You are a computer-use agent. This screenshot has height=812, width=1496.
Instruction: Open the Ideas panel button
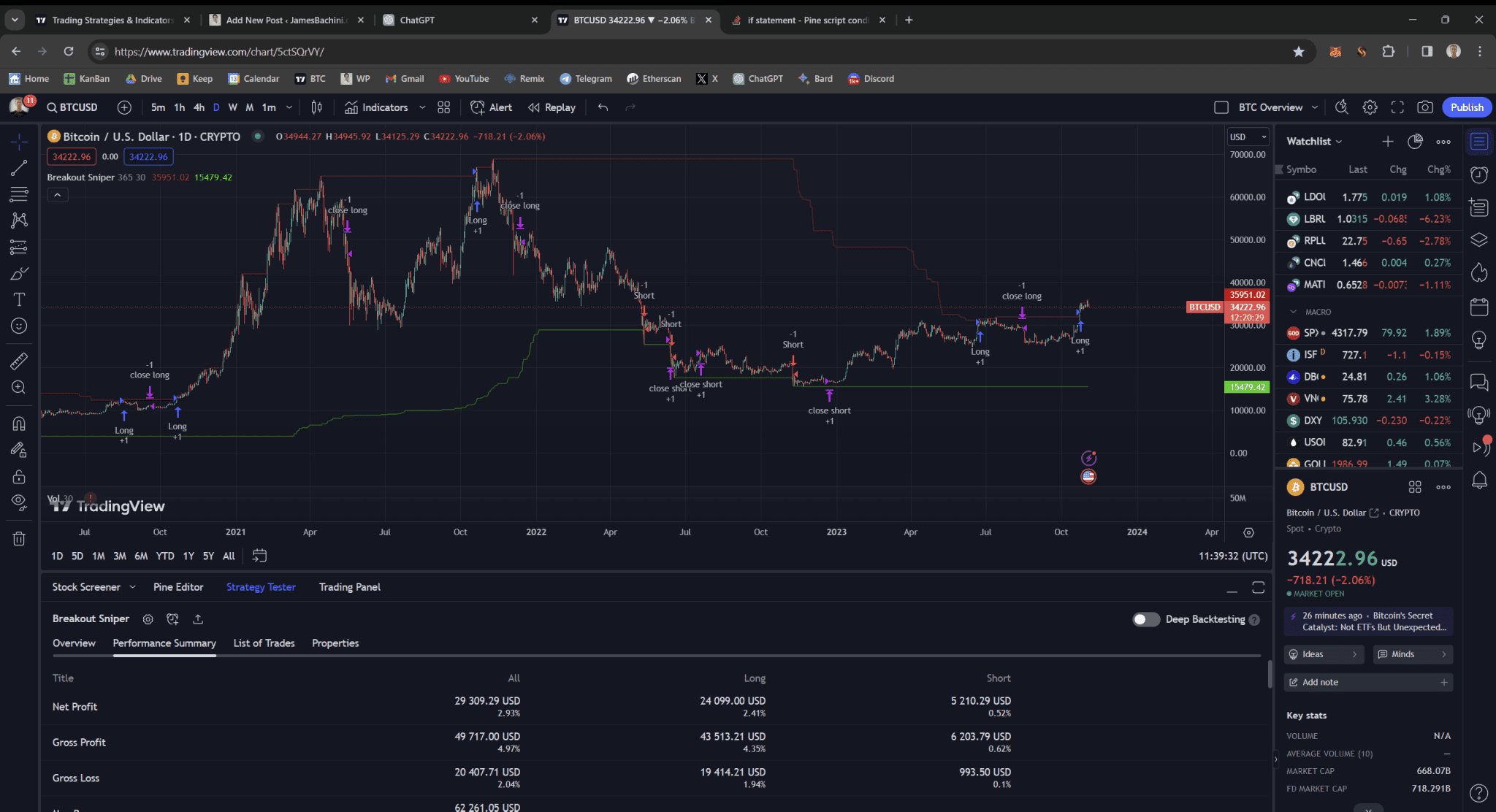[1324, 654]
